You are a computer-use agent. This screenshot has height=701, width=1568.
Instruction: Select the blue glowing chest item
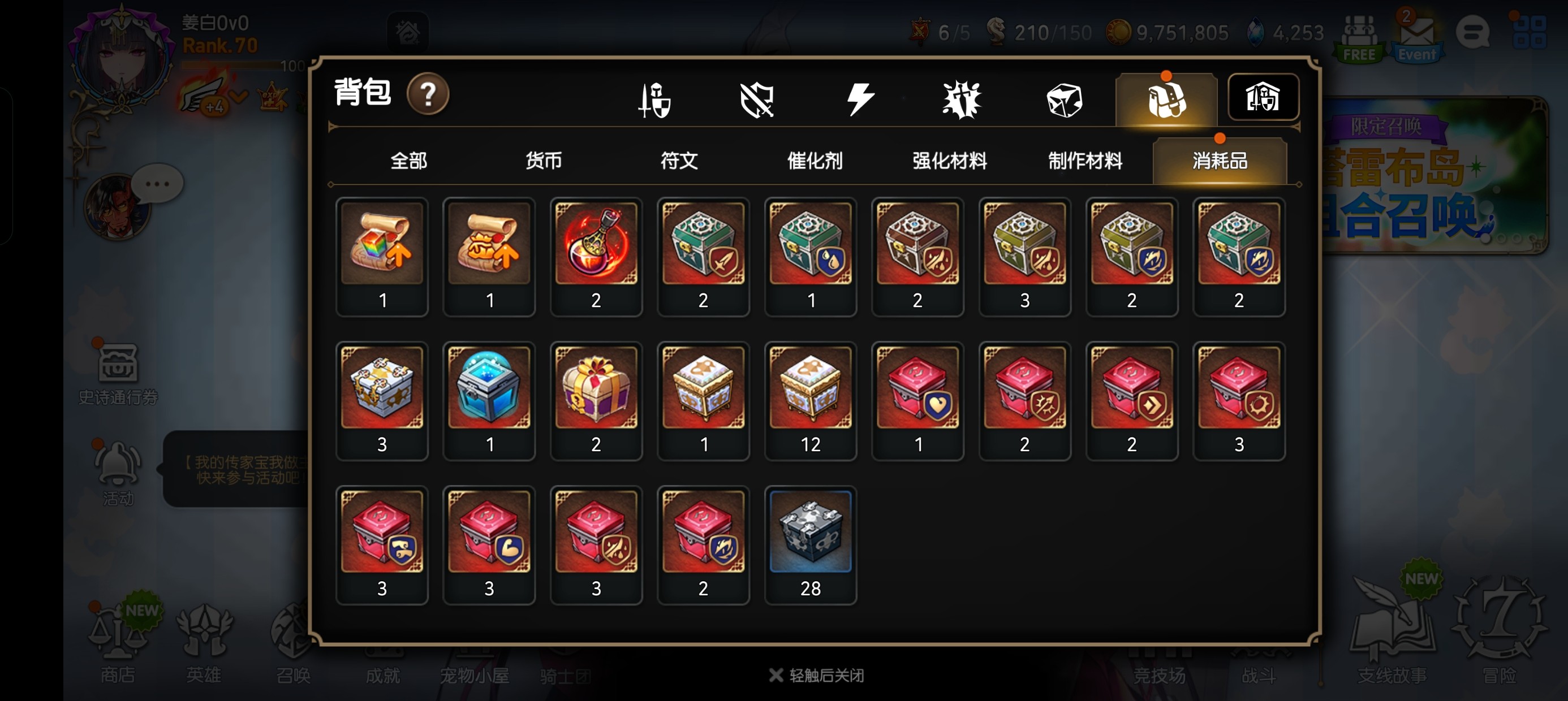(x=489, y=401)
